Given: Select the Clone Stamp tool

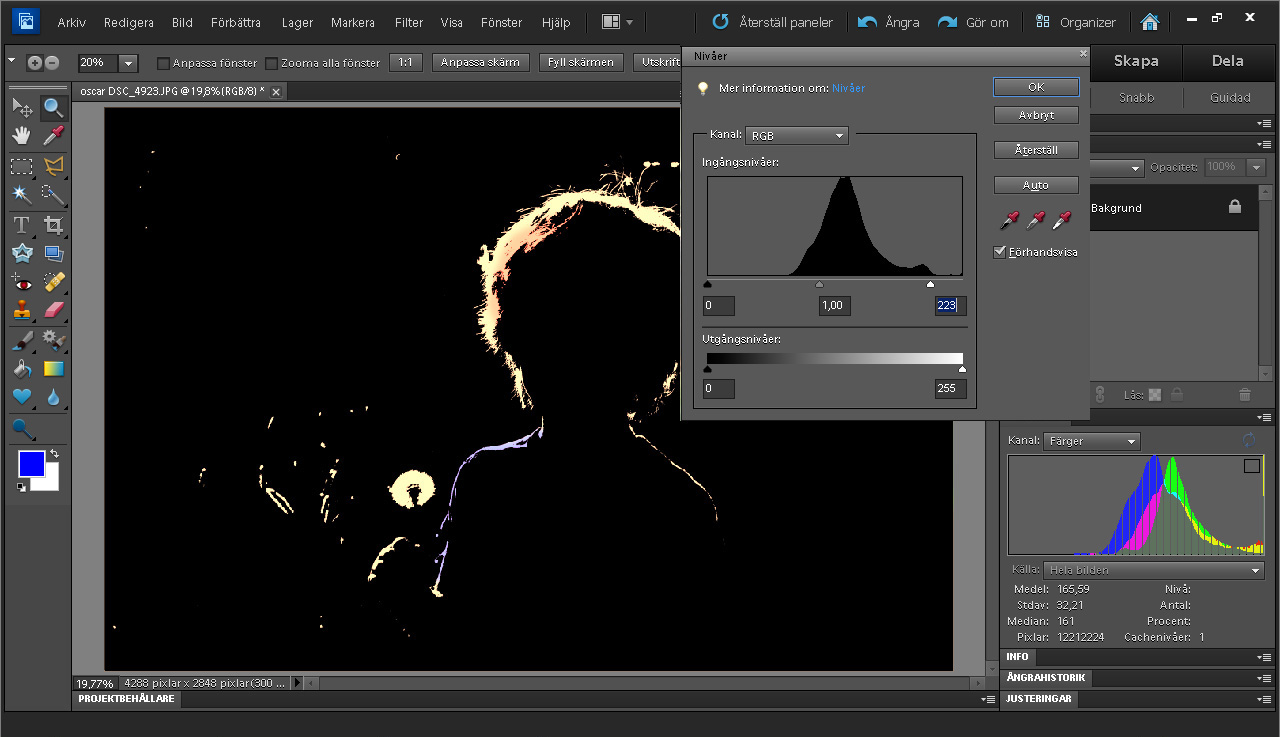Looking at the screenshot, I should 21,310.
